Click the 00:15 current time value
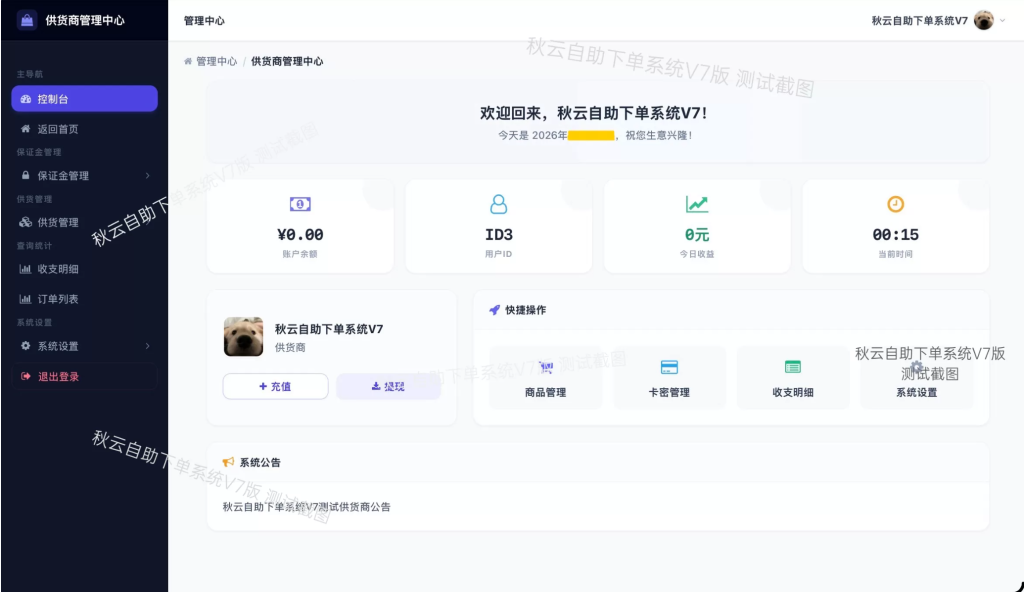This screenshot has width=1024, height=592. coord(895,235)
